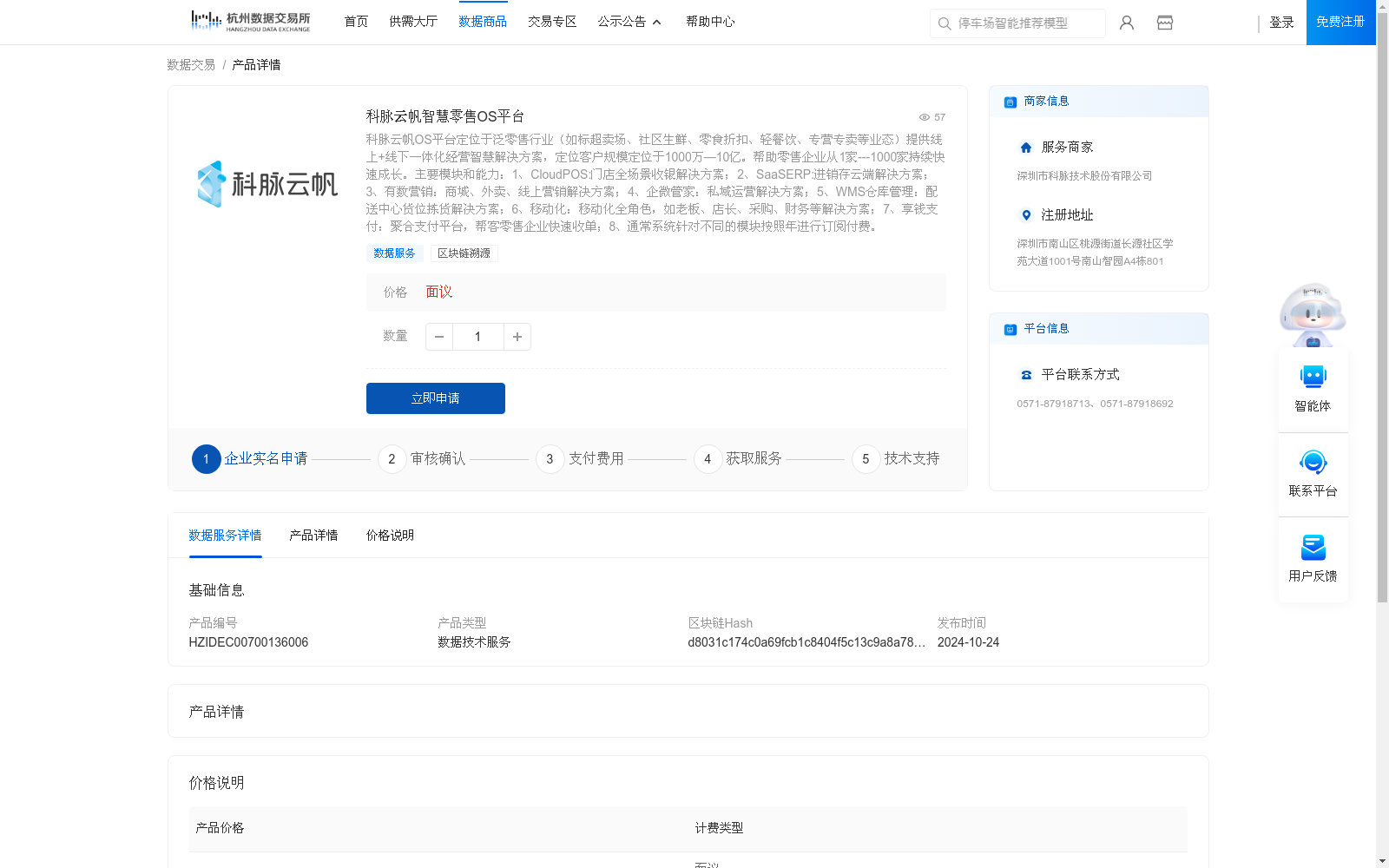Screen dimensions: 1389x868
Task: Open the robot mascot assistant
Action: pos(1313,314)
